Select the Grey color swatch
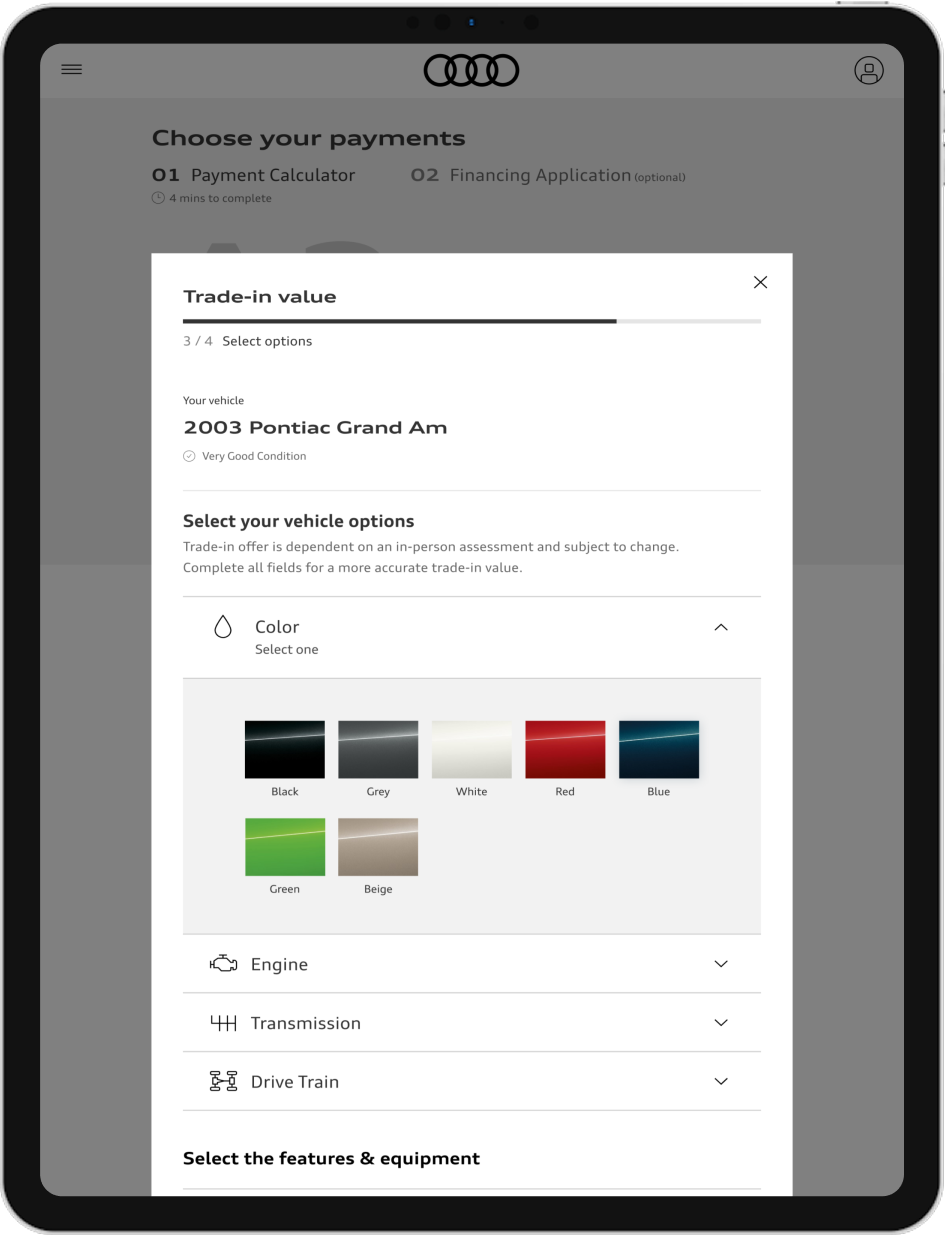Image resolution: width=946 pixels, height=1235 pixels. click(378, 749)
